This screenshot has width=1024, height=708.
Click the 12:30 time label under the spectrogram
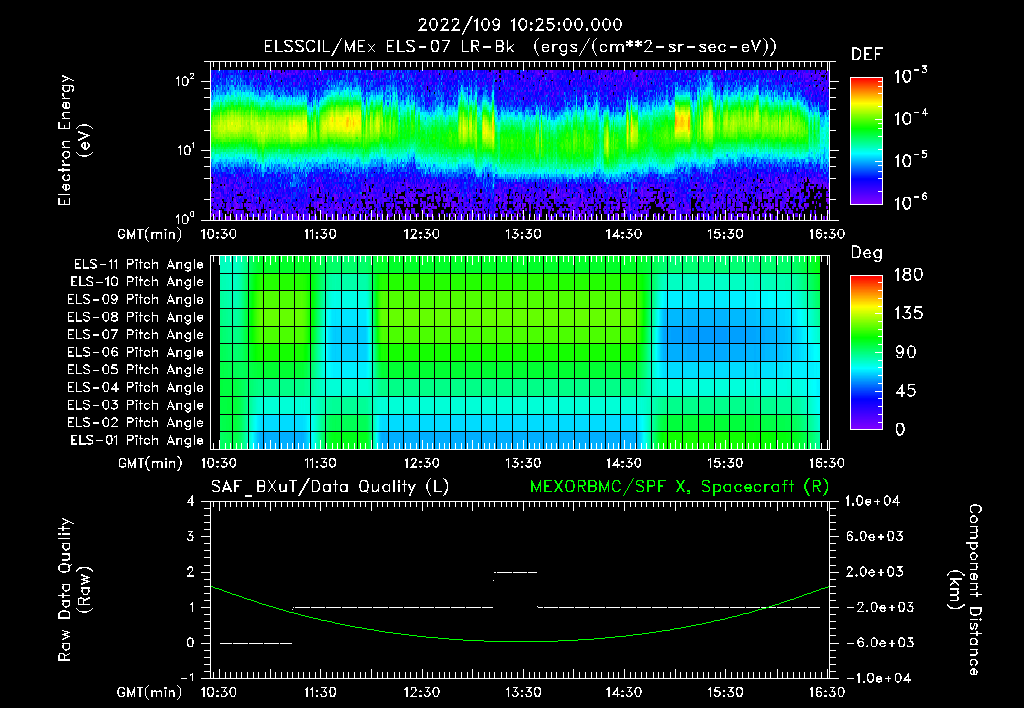pos(421,234)
